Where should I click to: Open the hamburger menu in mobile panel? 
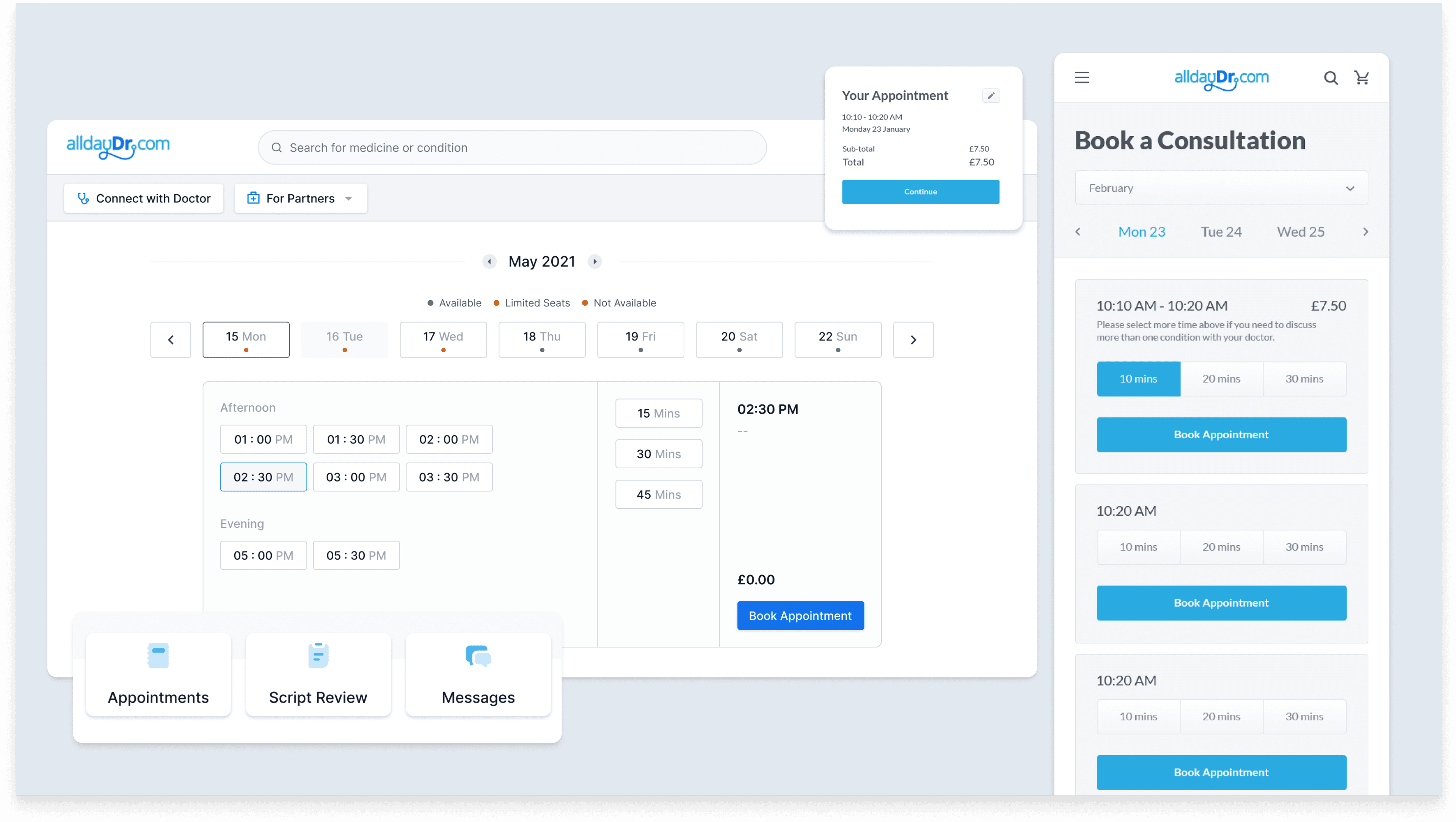tap(1082, 77)
